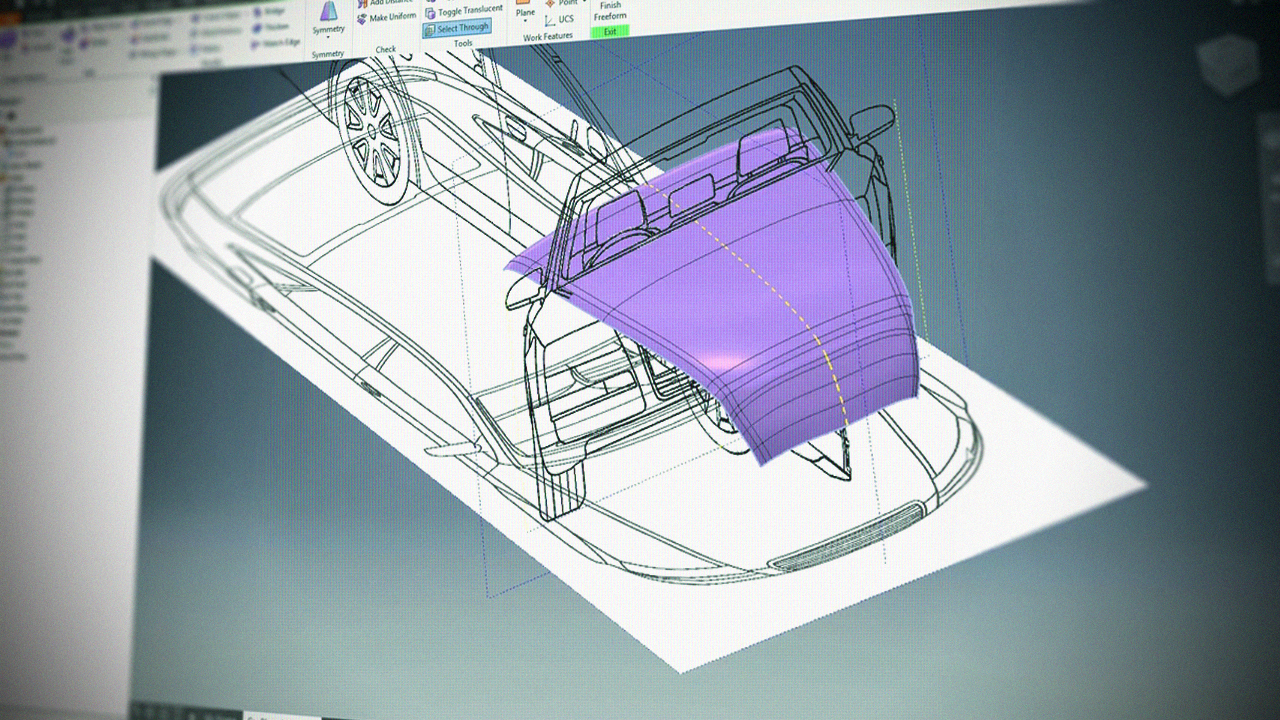
Task: Expand the Plane dropdown arrow
Action: [x=524, y=23]
